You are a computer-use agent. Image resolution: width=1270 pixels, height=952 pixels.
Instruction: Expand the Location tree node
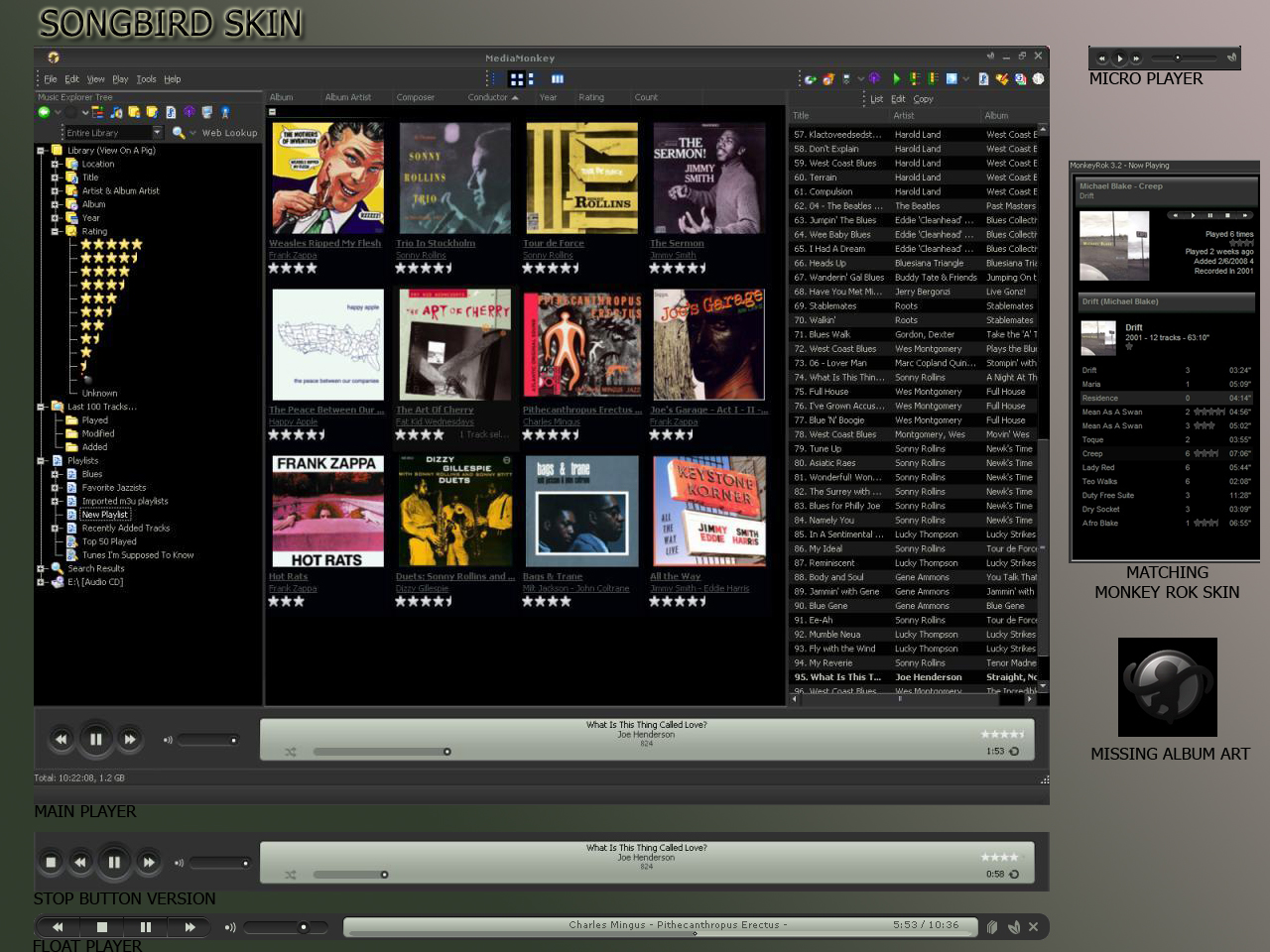tap(56, 164)
